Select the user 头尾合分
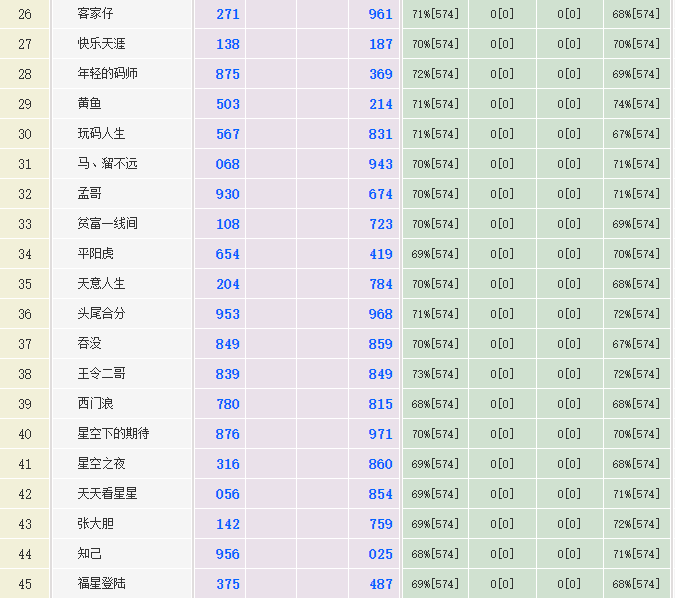Viewport: 675px width, 599px height. pyautogui.click(x=102, y=314)
